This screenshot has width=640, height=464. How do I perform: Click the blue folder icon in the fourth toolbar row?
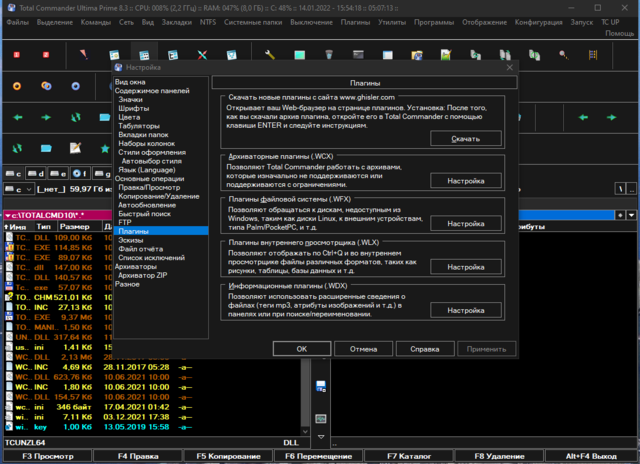tap(46, 149)
